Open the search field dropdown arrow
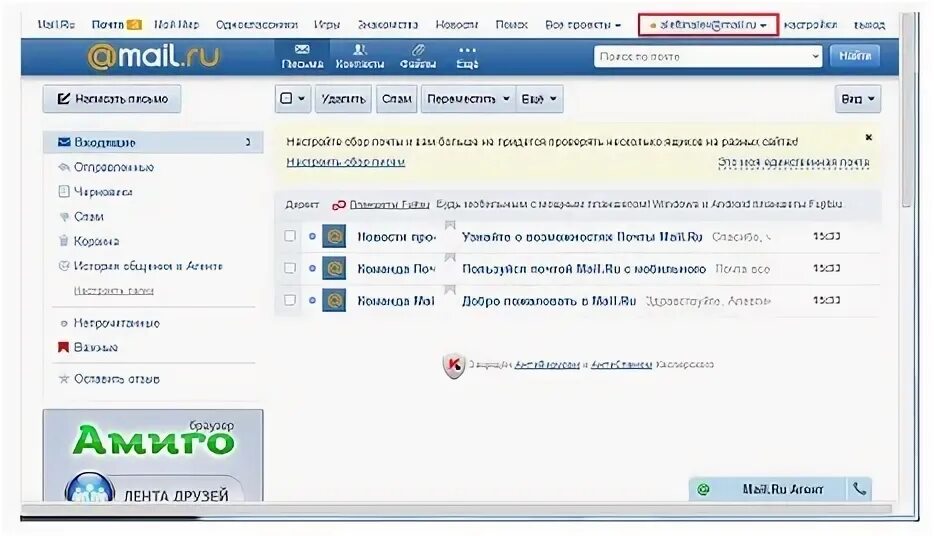The image size is (934, 536). (x=815, y=57)
